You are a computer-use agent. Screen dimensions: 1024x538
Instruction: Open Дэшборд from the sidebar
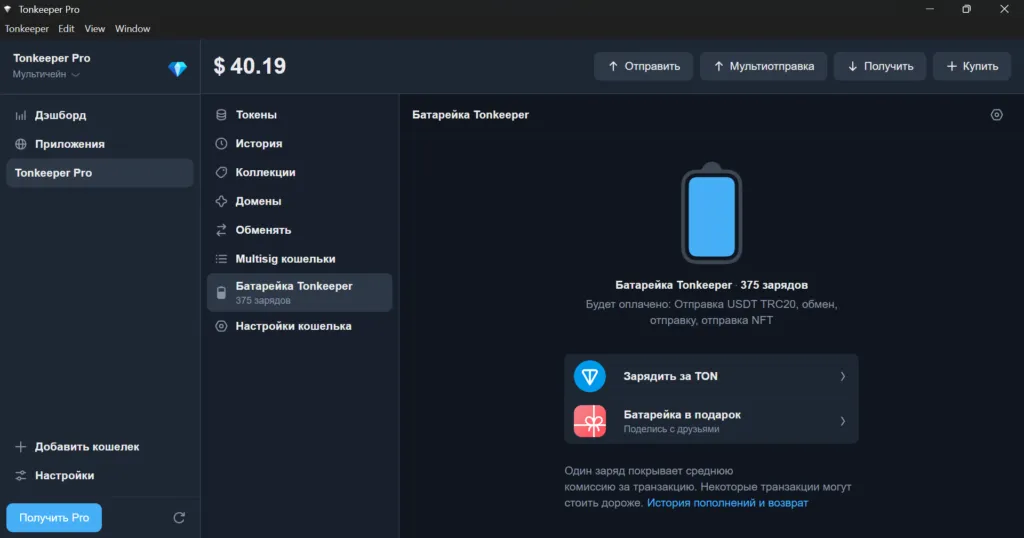60,115
